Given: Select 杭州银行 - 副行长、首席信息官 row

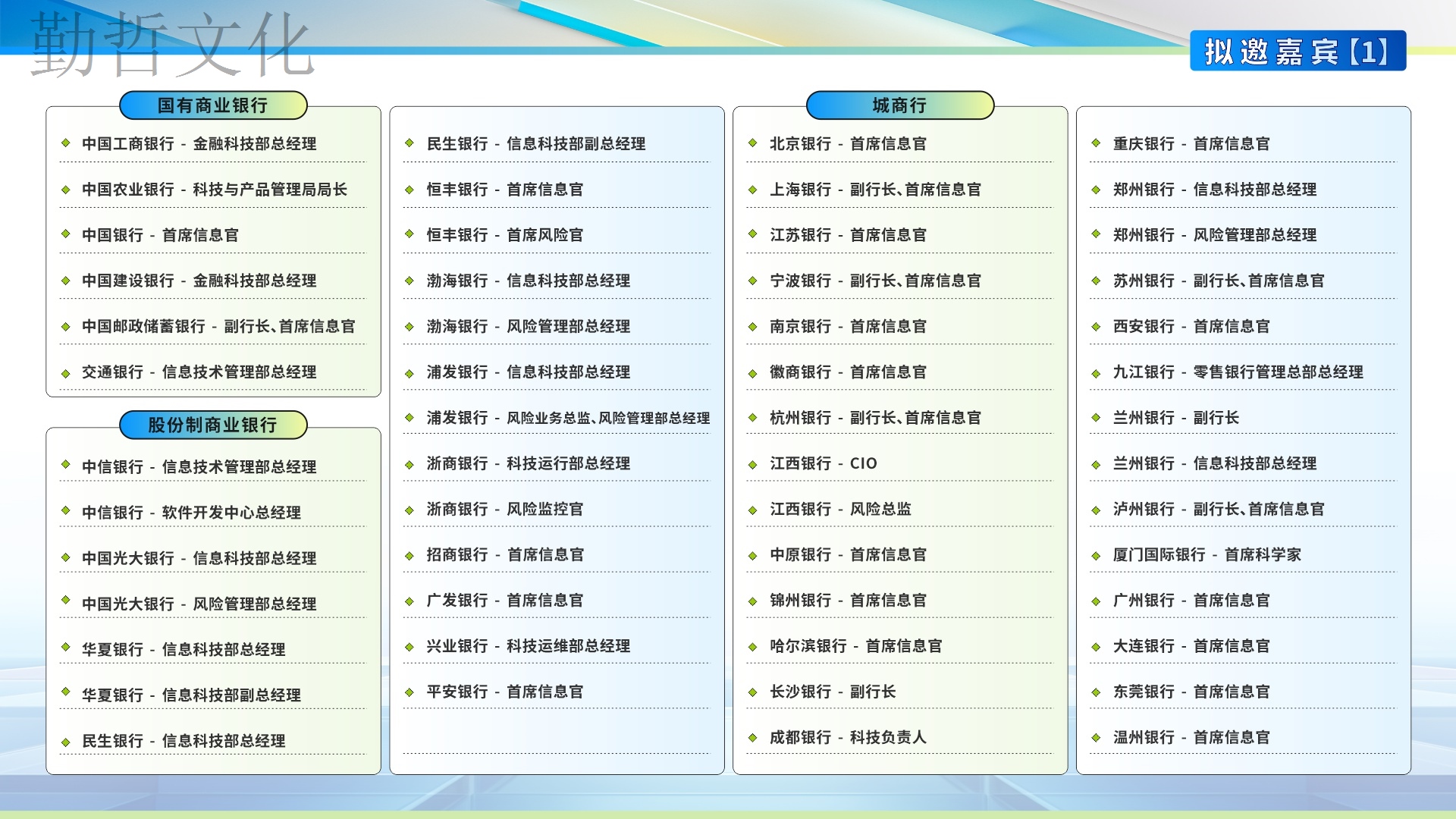Looking at the screenshot, I should (900, 418).
